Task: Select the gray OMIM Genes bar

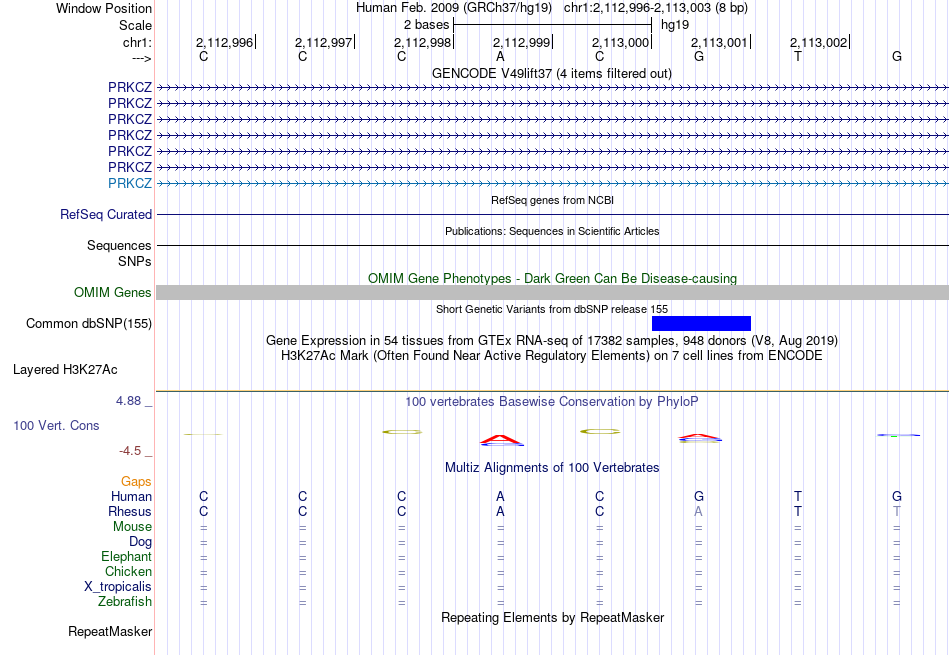Action: pyautogui.click(x=552, y=293)
